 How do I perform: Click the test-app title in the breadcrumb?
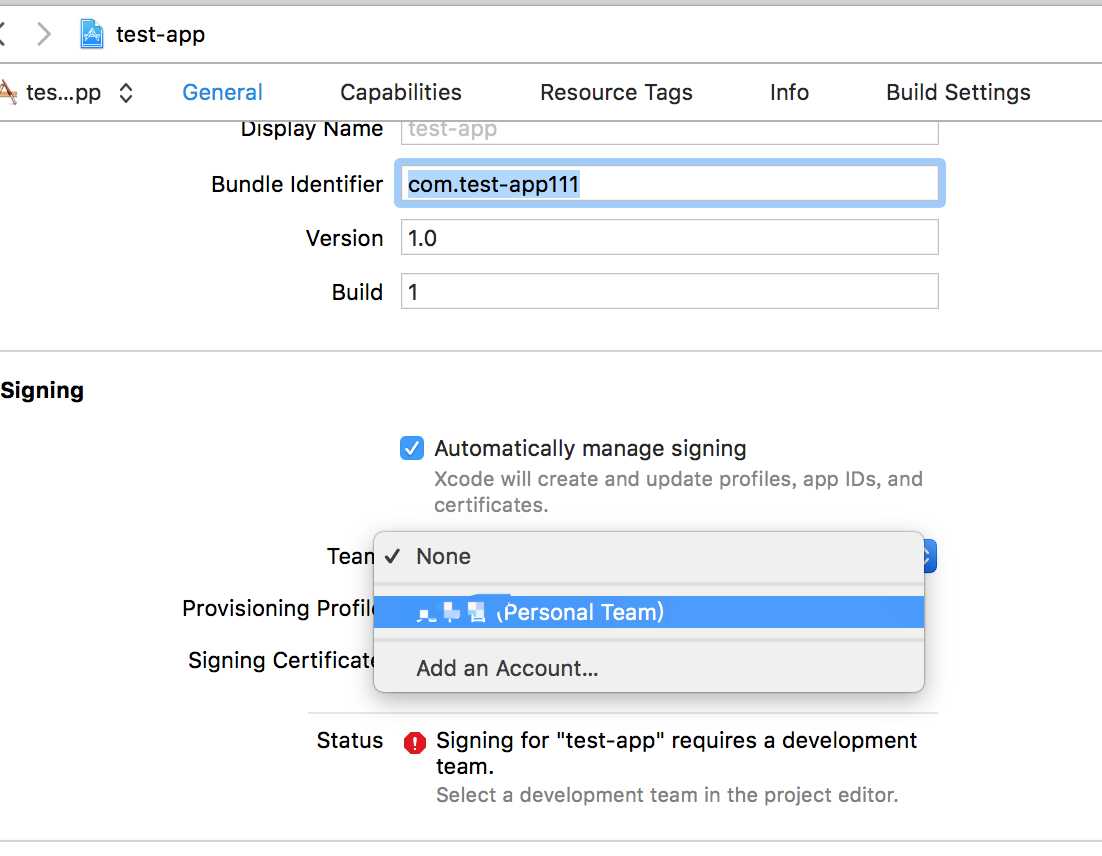160,34
